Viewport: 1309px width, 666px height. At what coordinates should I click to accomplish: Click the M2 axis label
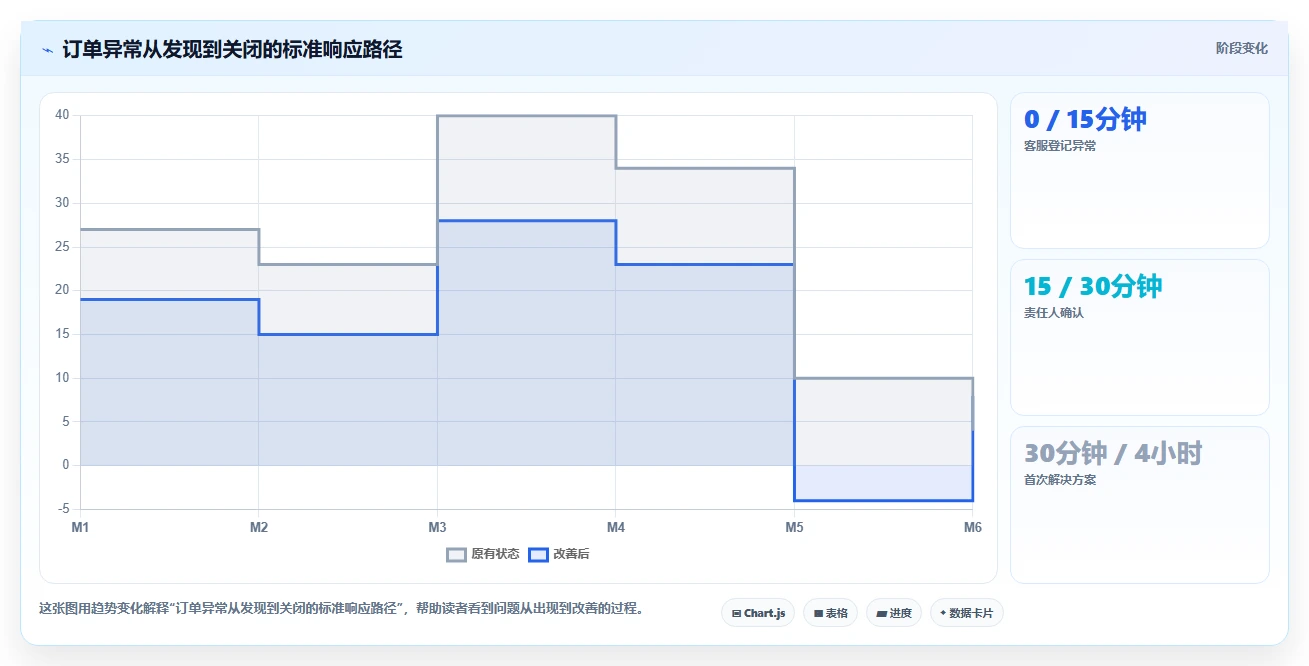point(258,527)
